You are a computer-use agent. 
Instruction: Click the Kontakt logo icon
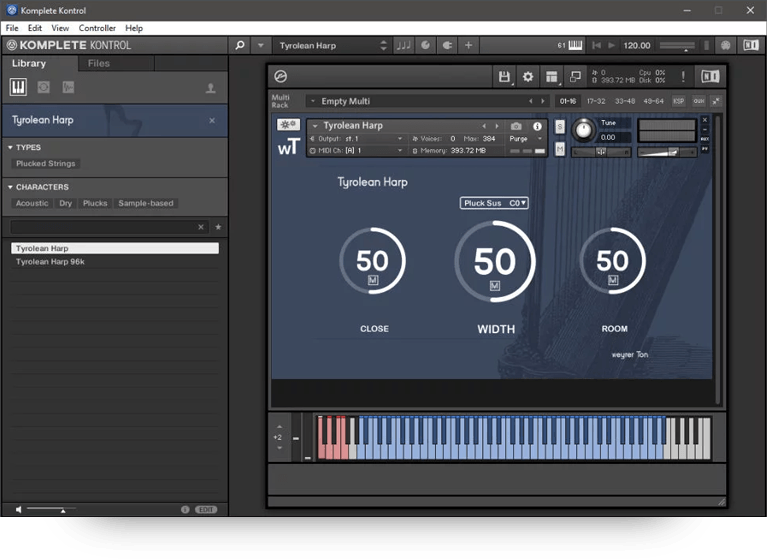(281, 76)
